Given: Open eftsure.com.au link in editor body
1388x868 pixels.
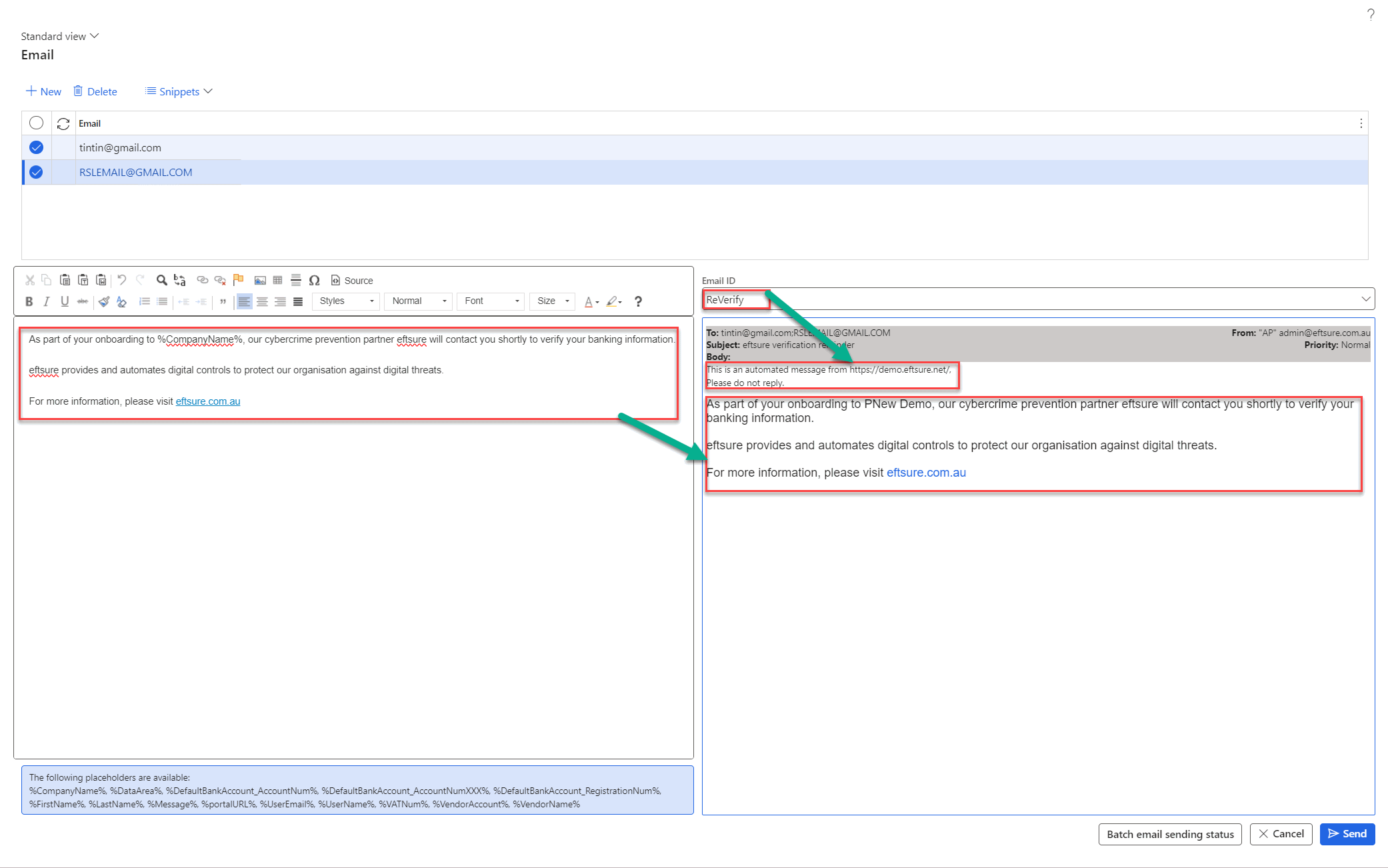Looking at the screenshot, I should pyautogui.click(x=208, y=401).
